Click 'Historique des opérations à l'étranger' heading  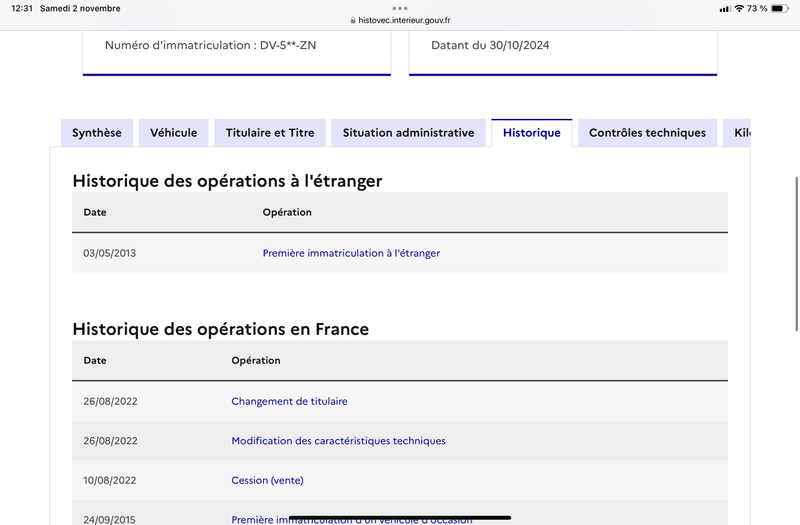(227, 181)
